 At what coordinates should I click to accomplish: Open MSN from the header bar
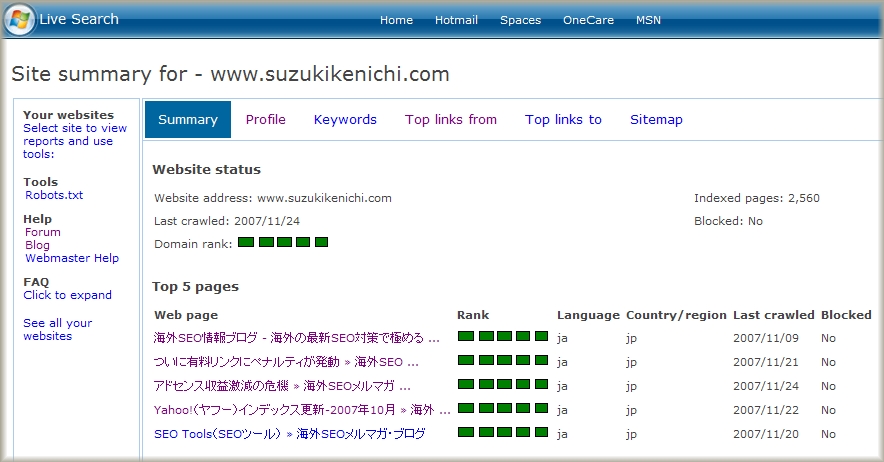(648, 20)
